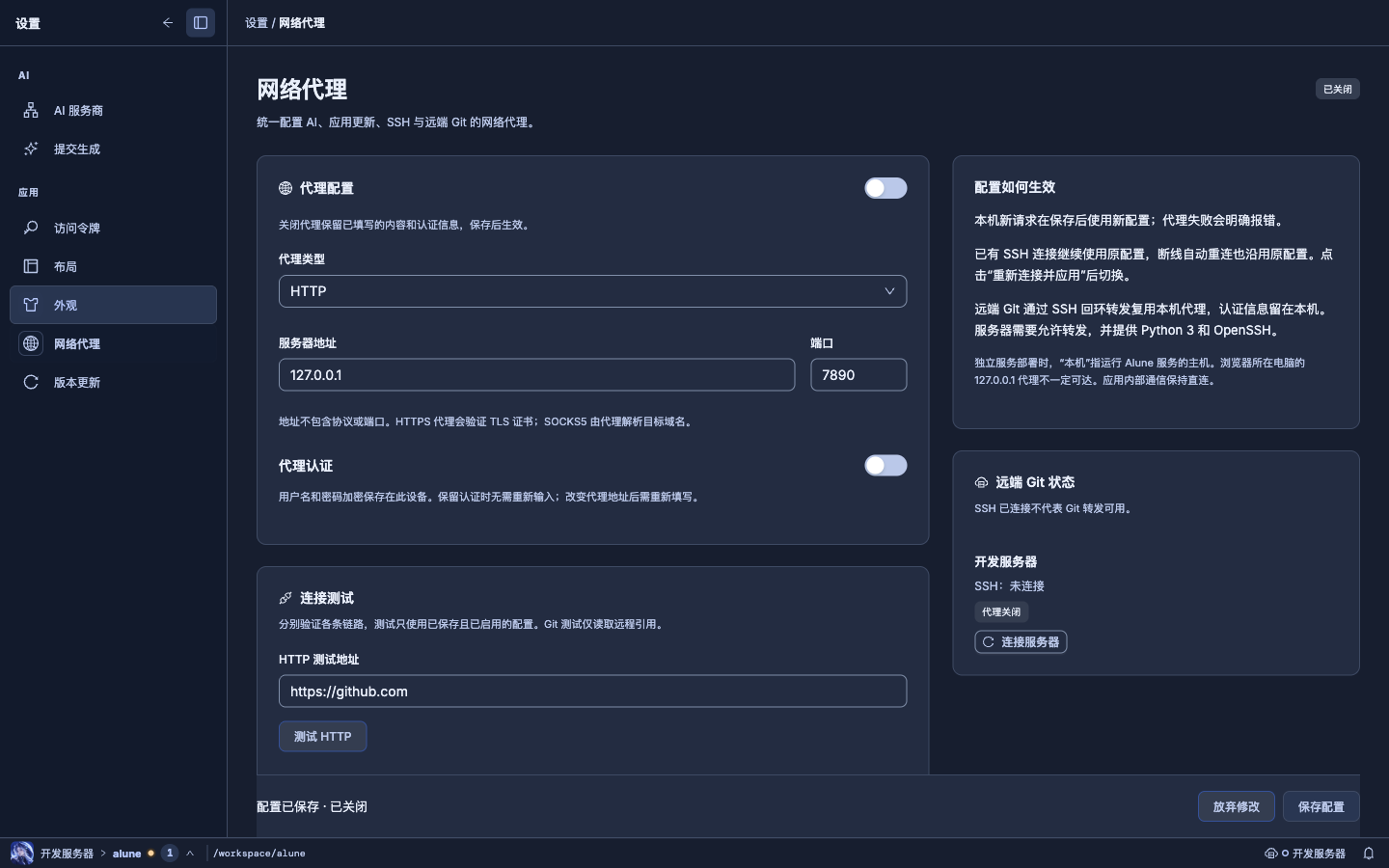This screenshot has width=1389, height=868.
Task: Click the alune project name in status bar
Action: [126, 854]
